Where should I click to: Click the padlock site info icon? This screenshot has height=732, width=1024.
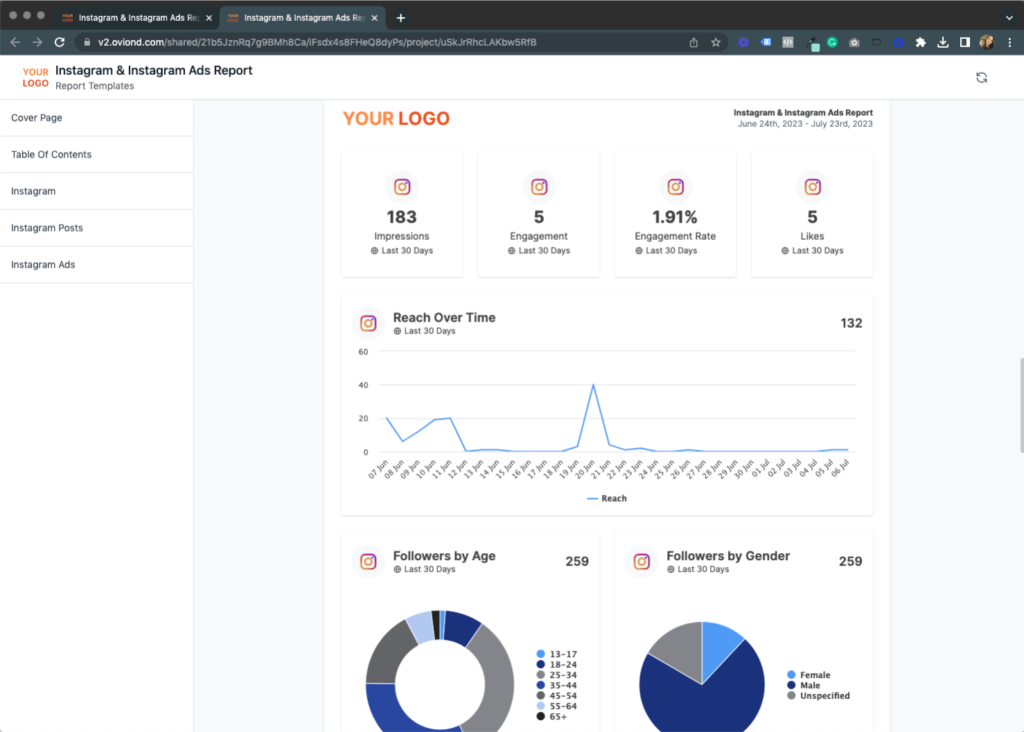(87, 42)
